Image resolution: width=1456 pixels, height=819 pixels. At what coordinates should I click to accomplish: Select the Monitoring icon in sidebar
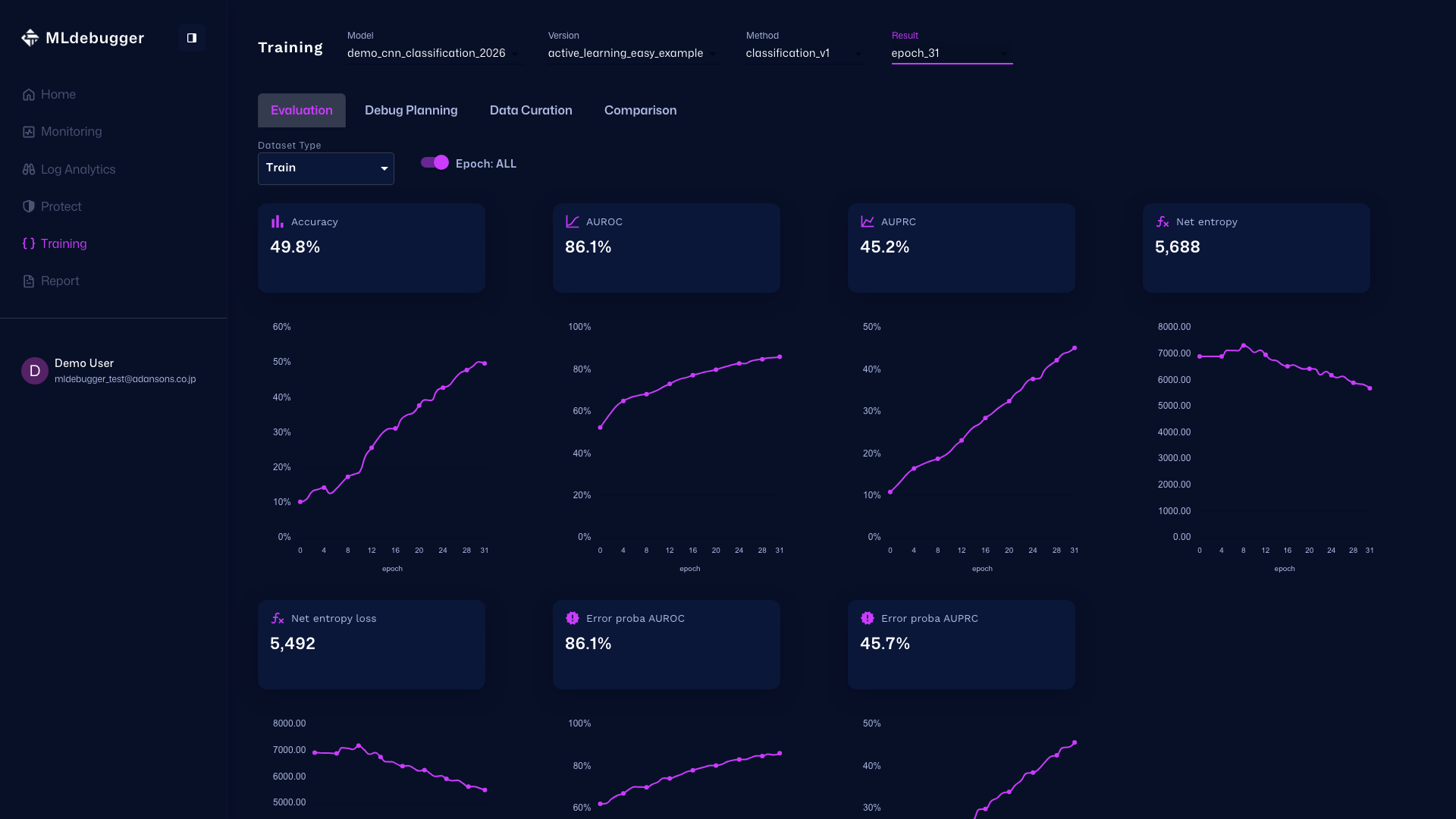(27, 131)
